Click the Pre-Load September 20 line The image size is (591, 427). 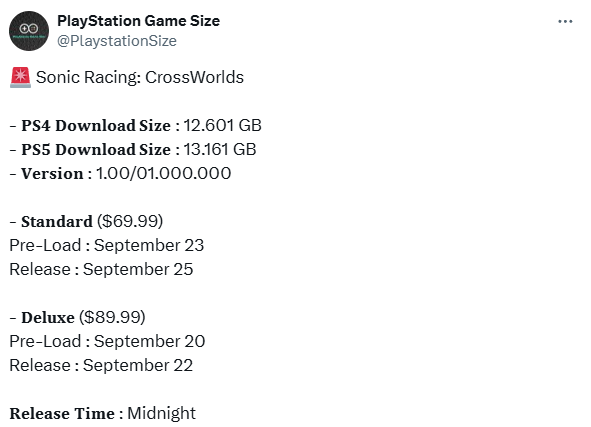click(107, 341)
